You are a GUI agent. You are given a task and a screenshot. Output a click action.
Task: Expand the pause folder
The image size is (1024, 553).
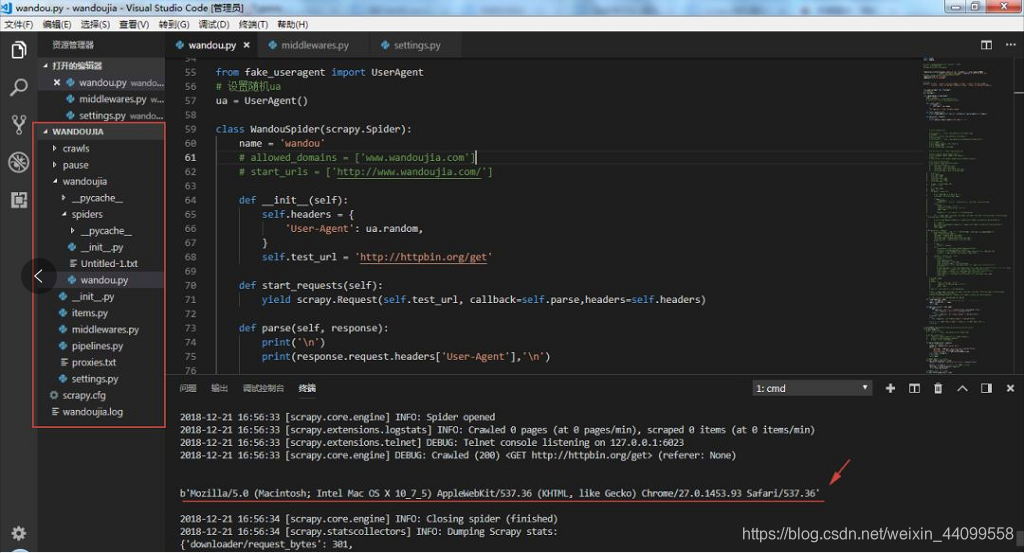55,165
